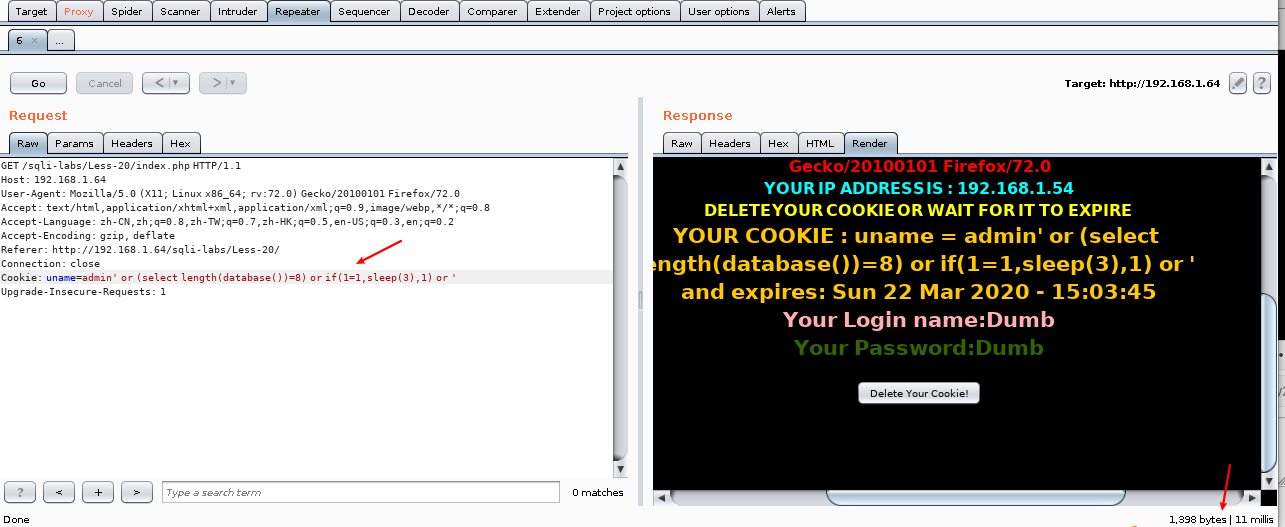Click 'Your Login name:Dumb' in render
The image size is (1285, 527).
[x=918, y=320]
